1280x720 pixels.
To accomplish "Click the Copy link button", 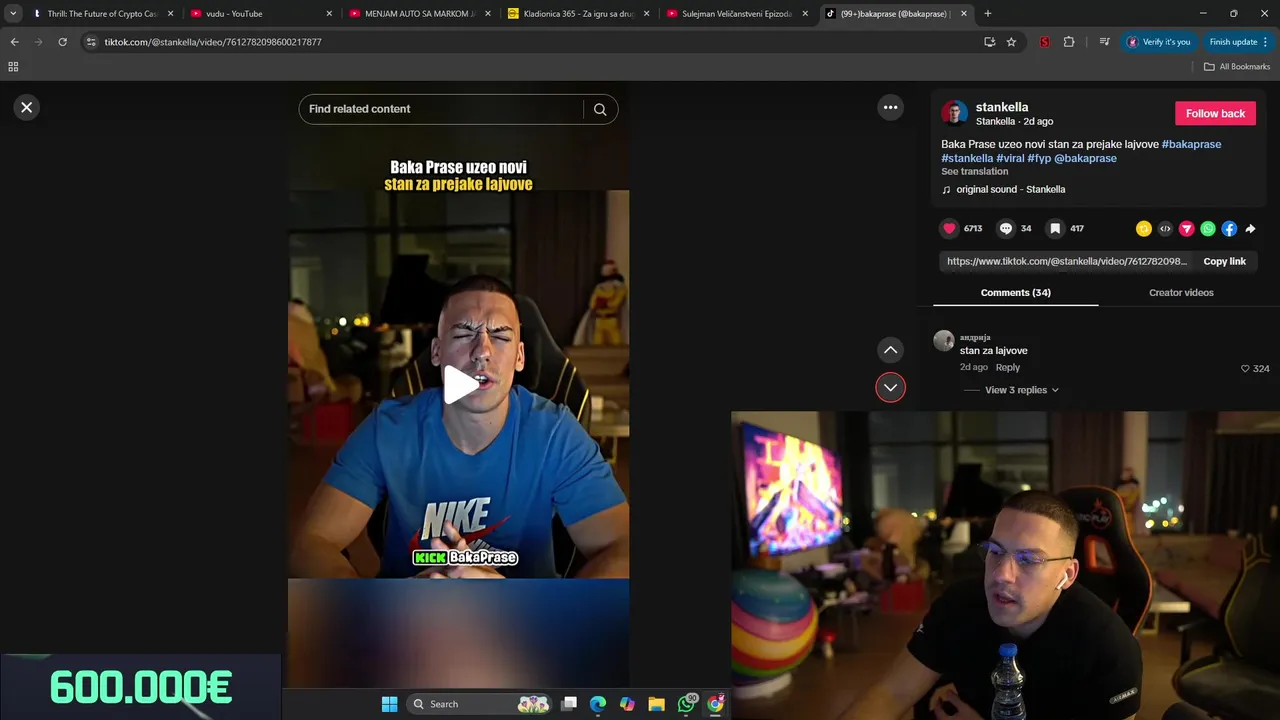I will pos(1224,261).
